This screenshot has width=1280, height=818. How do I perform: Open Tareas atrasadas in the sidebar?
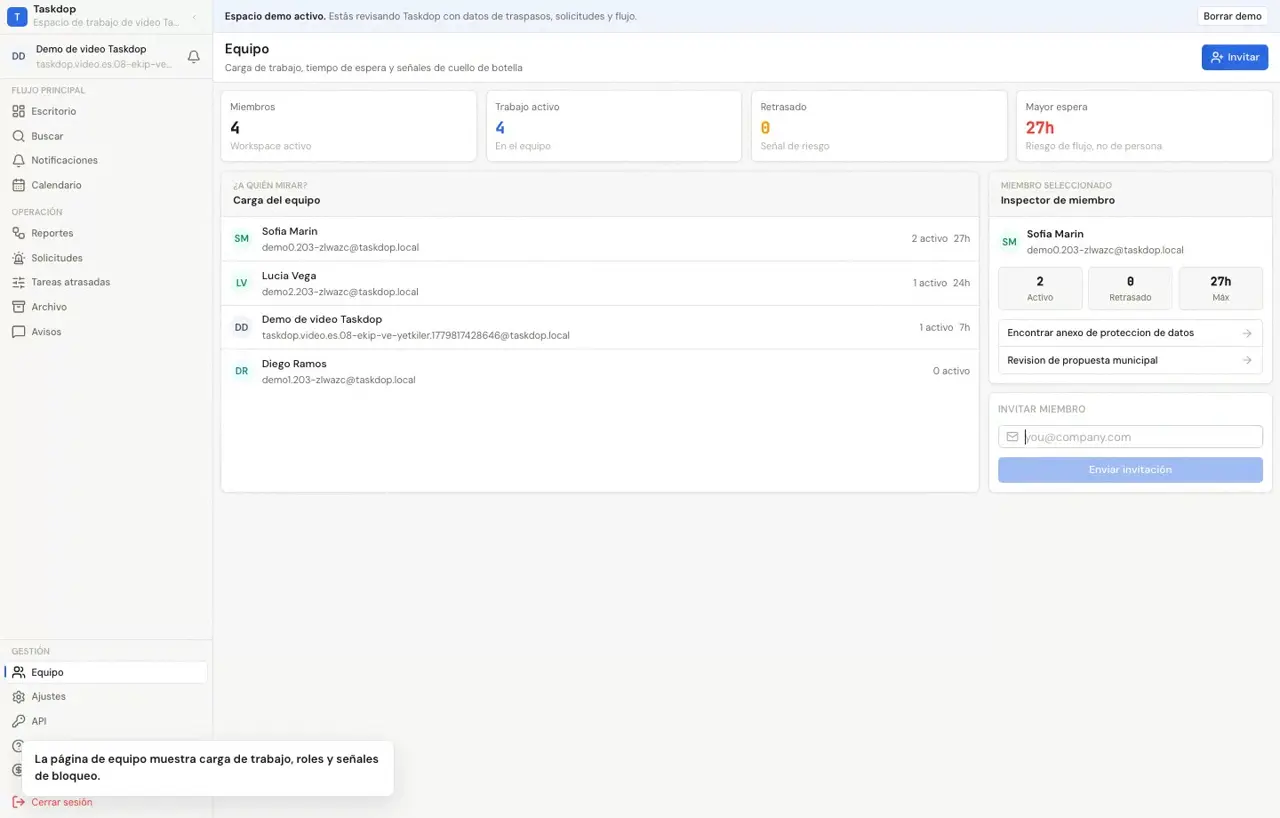pyautogui.click(x=106, y=282)
